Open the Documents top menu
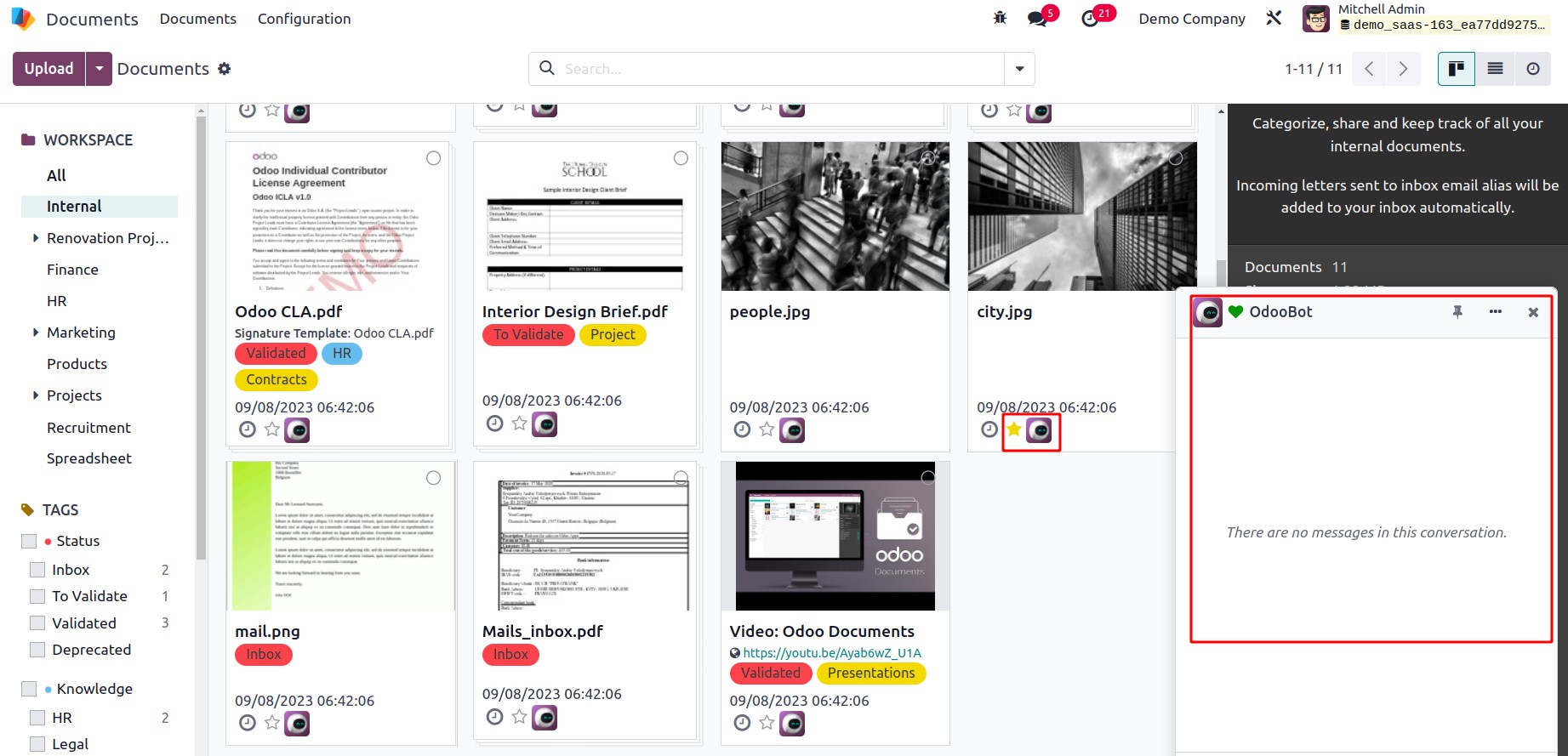 (198, 19)
